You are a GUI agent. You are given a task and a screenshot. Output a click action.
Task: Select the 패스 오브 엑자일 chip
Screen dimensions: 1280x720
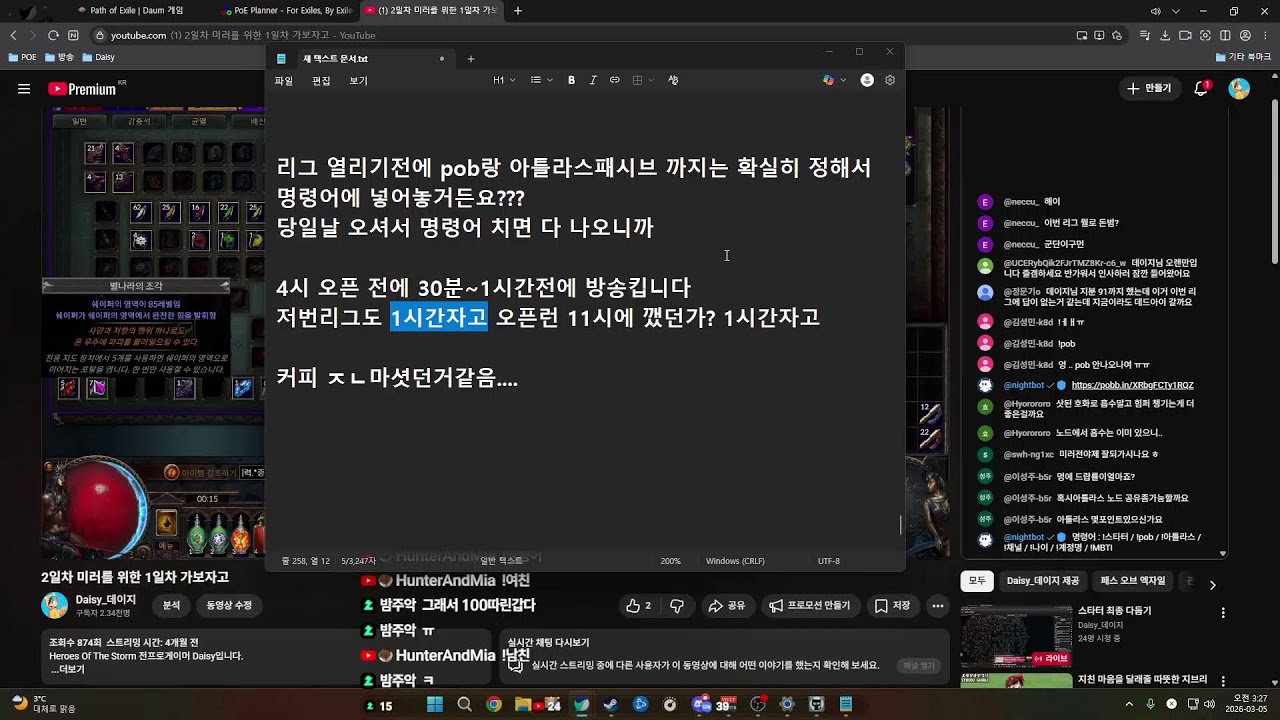1133,581
